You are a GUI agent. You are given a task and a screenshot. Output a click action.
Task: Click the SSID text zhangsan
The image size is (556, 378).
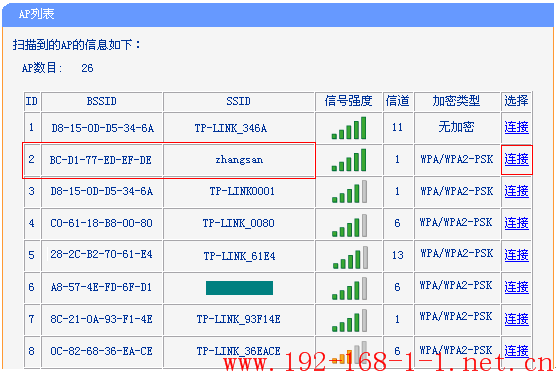click(239, 160)
